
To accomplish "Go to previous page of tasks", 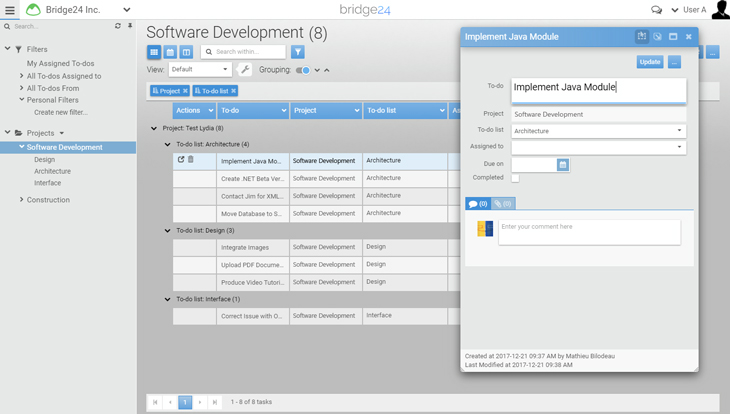I will pos(170,402).
